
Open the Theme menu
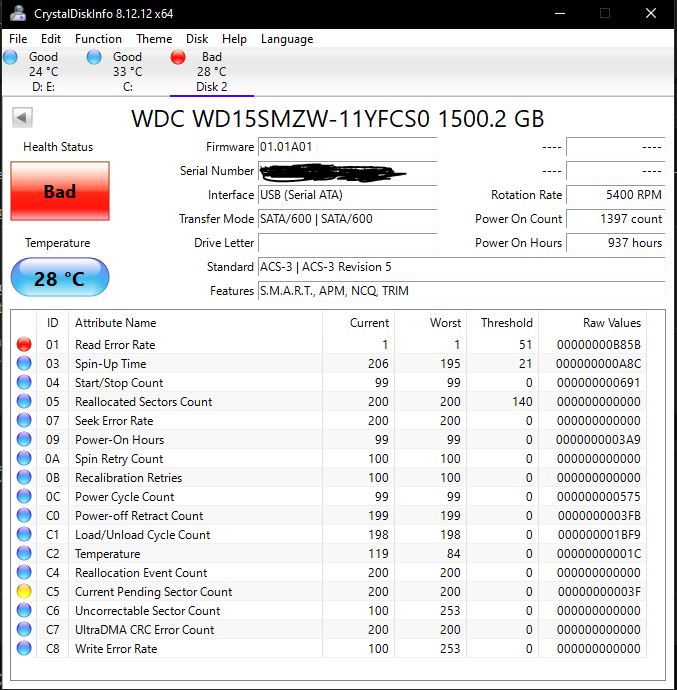(x=154, y=39)
